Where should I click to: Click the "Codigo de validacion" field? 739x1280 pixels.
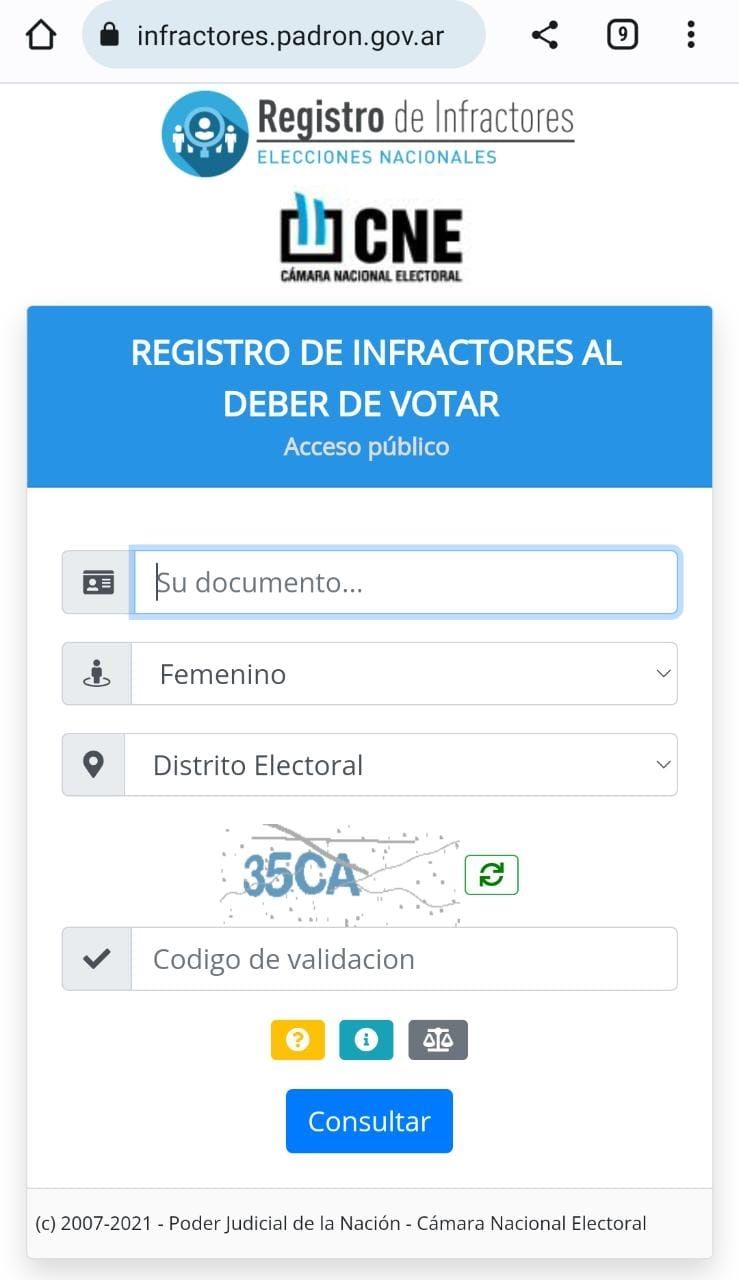(x=404, y=959)
